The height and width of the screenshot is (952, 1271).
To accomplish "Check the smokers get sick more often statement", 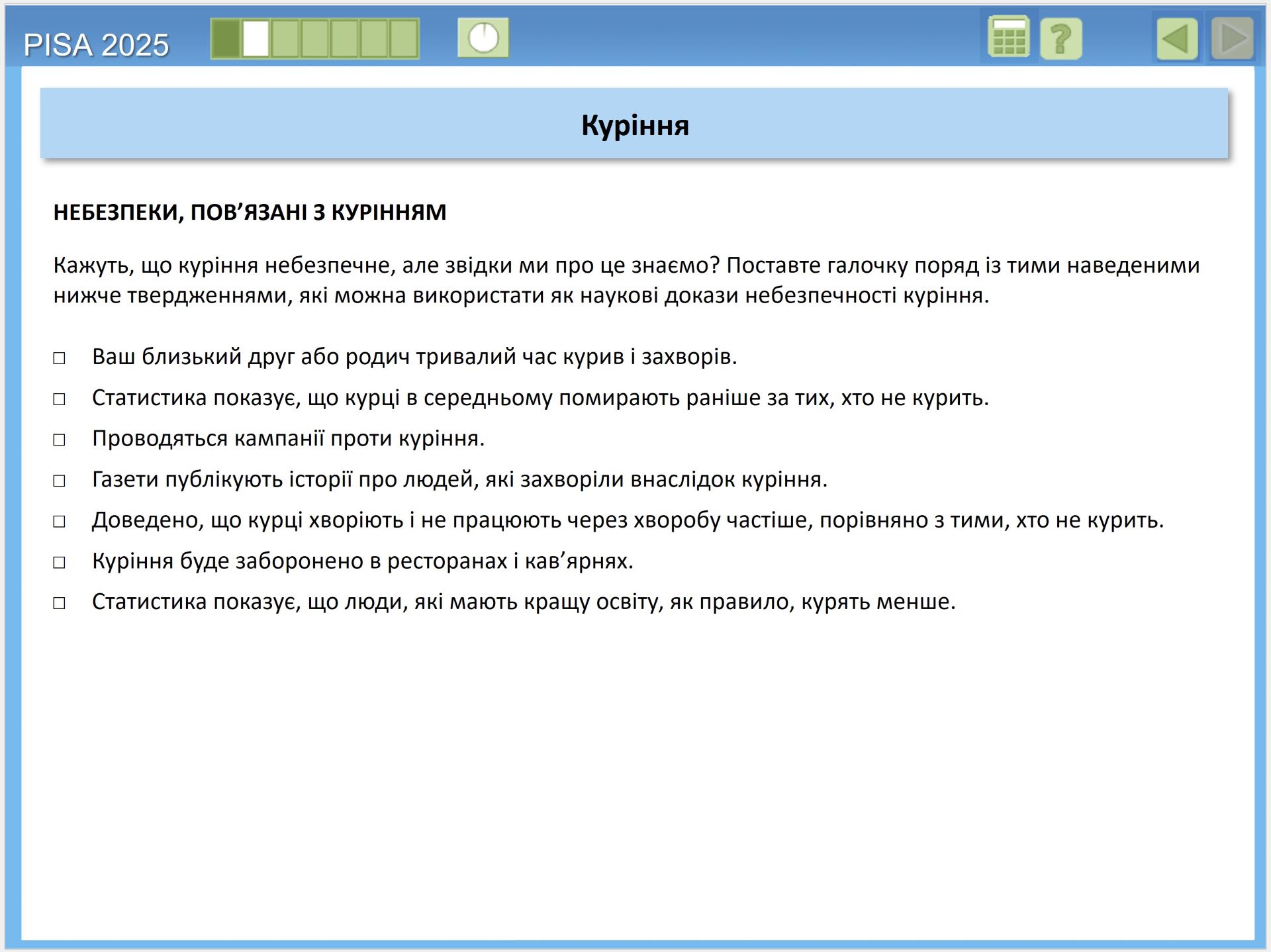I will tap(60, 522).
